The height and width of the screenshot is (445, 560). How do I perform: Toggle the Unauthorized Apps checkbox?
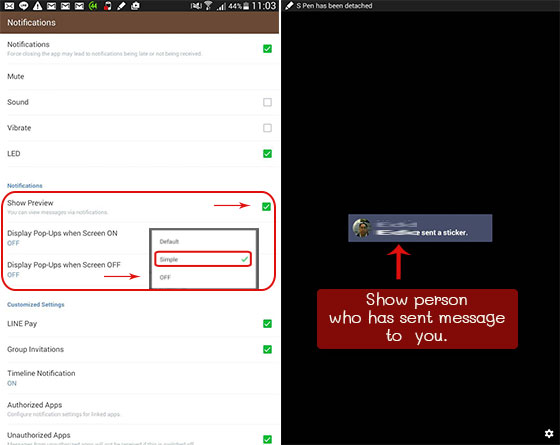267,439
